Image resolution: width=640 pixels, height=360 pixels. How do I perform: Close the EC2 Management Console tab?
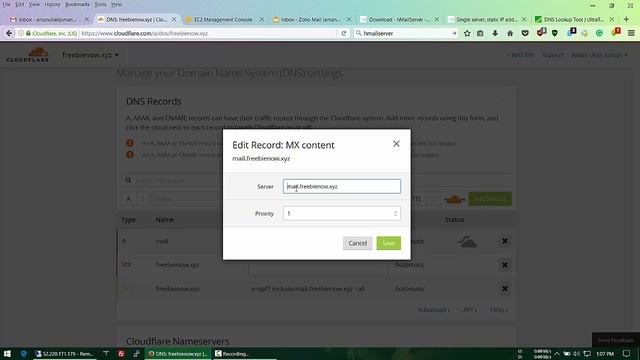[x=262, y=19]
